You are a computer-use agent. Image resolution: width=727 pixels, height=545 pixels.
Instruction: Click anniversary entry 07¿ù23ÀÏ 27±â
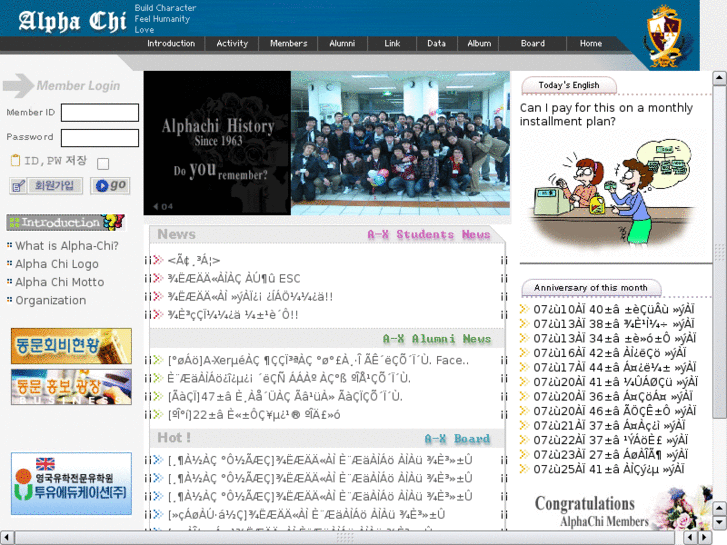tap(610, 455)
